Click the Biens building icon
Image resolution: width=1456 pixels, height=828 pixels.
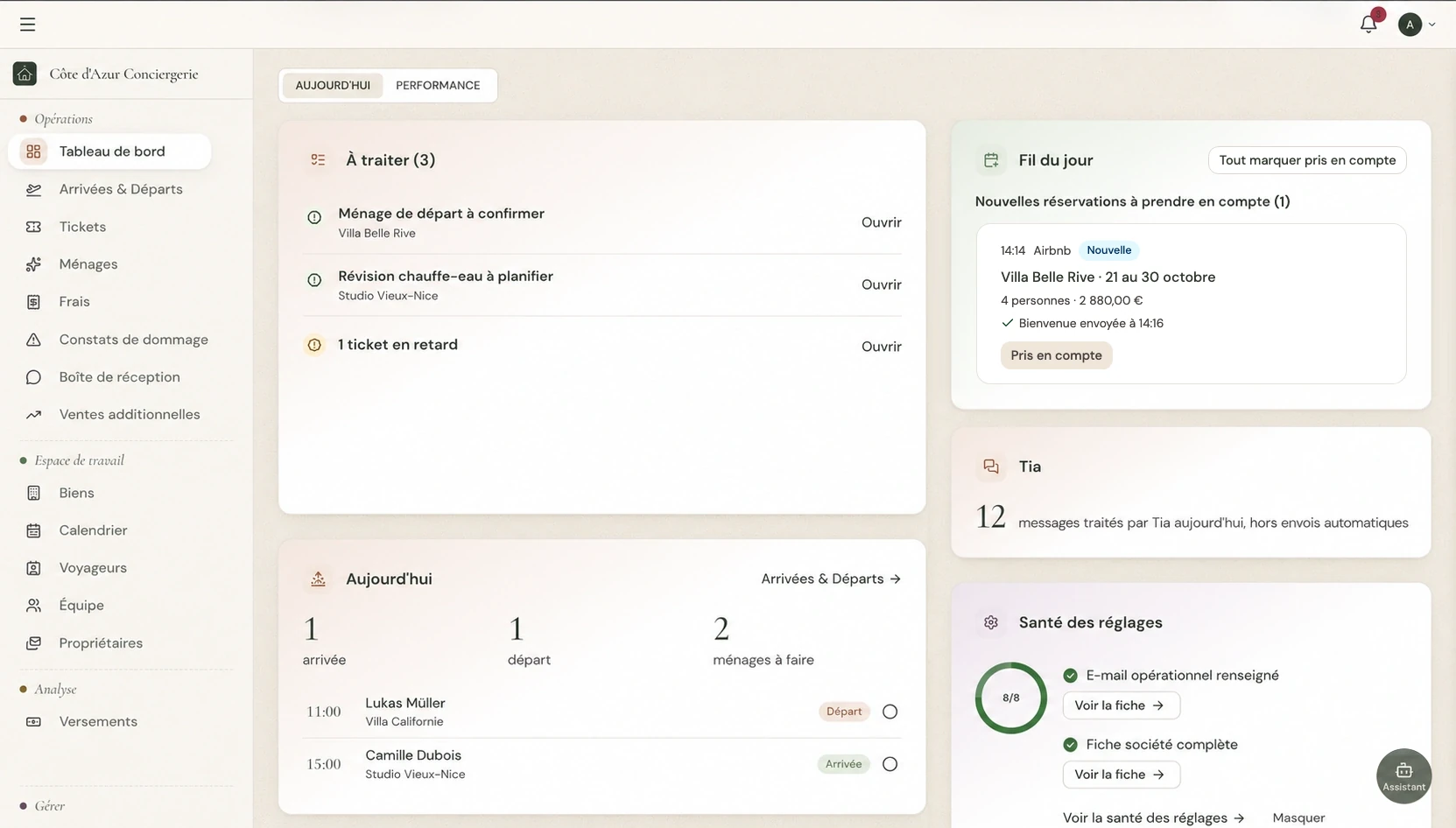click(33, 493)
